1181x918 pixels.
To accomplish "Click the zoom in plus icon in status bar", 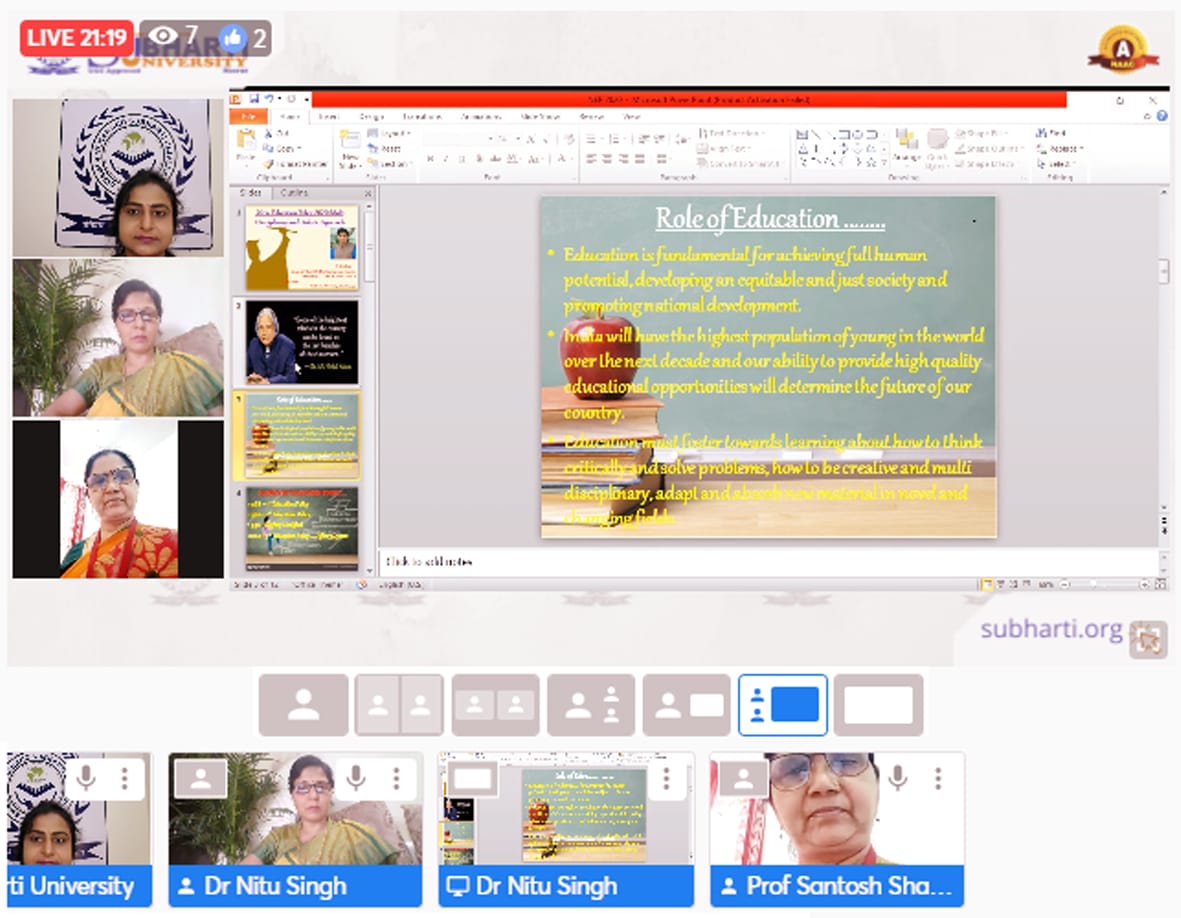I will tap(1144, 584).
